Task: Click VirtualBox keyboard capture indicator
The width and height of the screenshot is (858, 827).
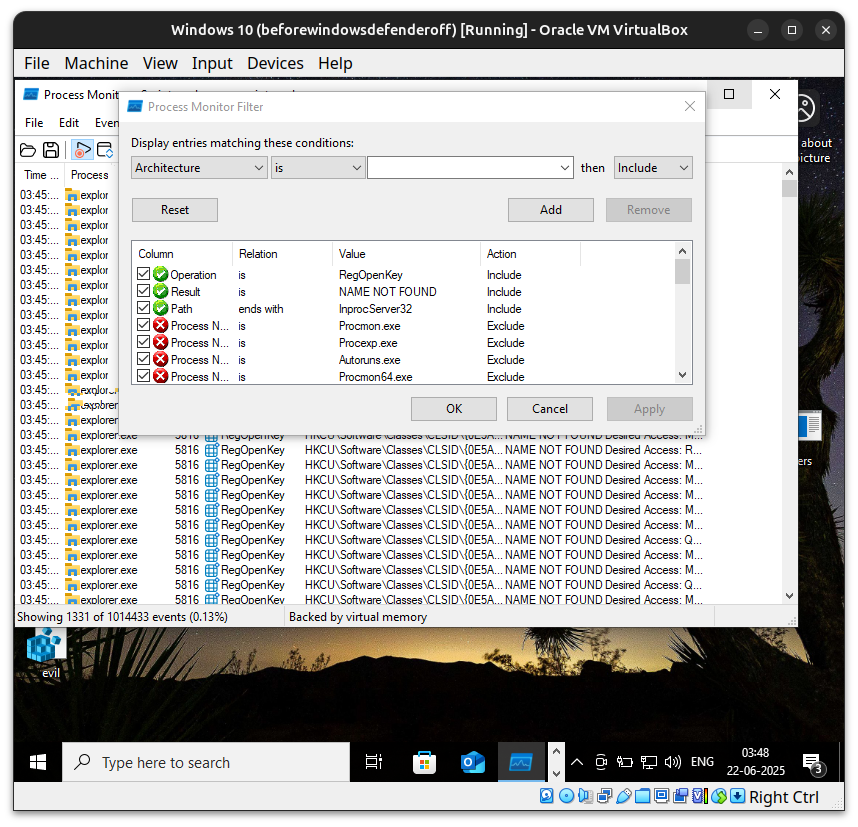Action: 738,796
